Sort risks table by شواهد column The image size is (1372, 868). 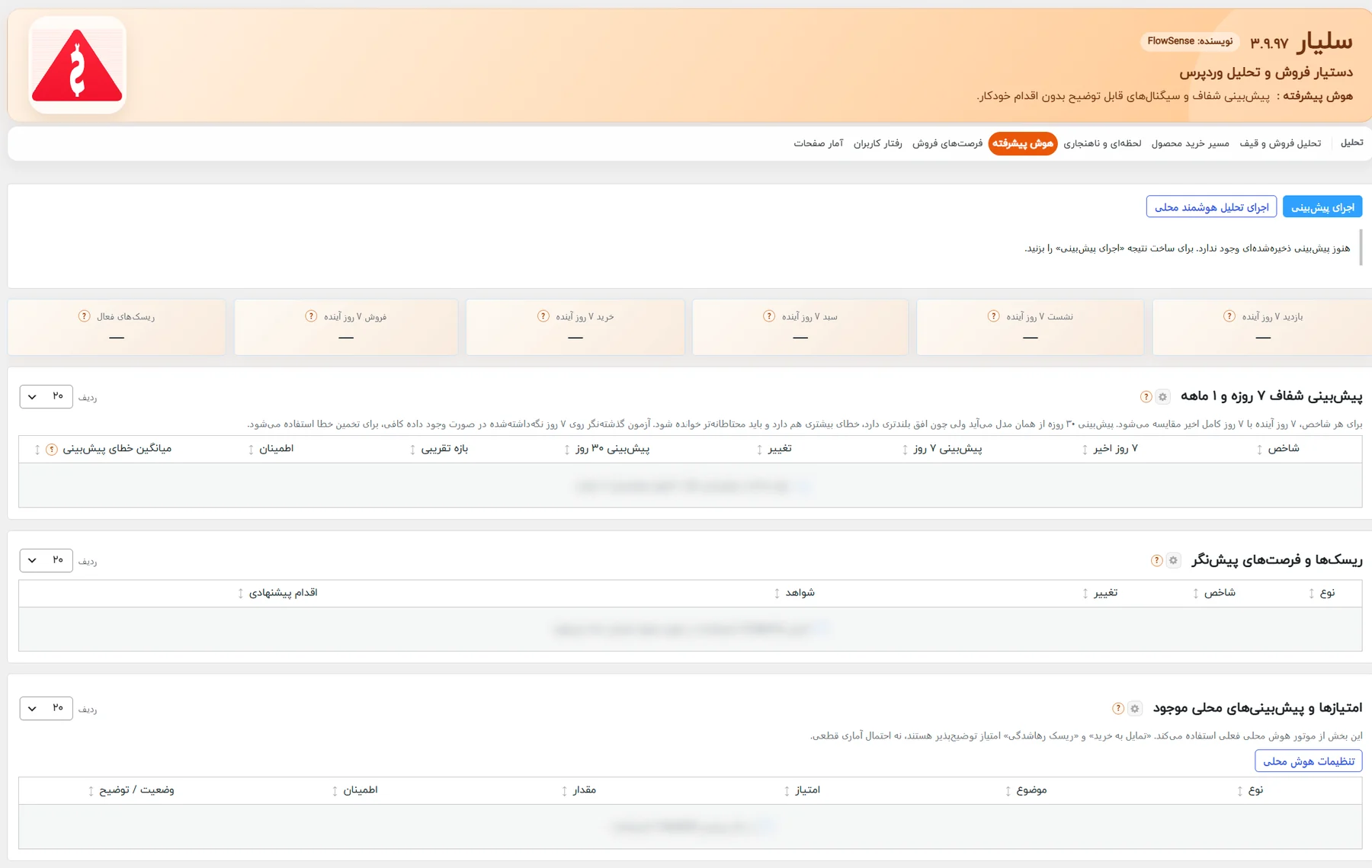point(777,593)
